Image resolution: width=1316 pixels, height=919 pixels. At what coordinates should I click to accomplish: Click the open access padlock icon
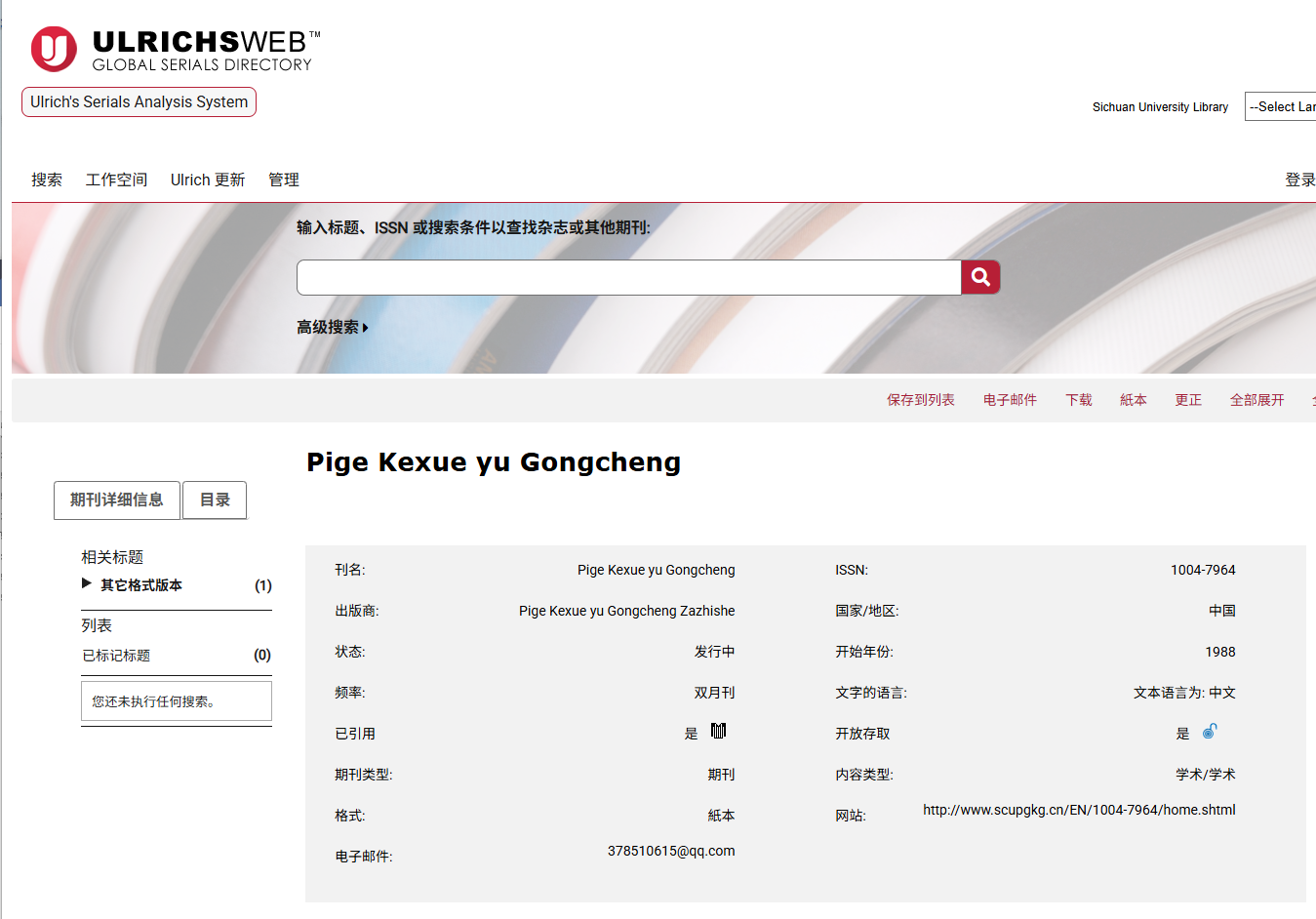(x=1210, y=731)
